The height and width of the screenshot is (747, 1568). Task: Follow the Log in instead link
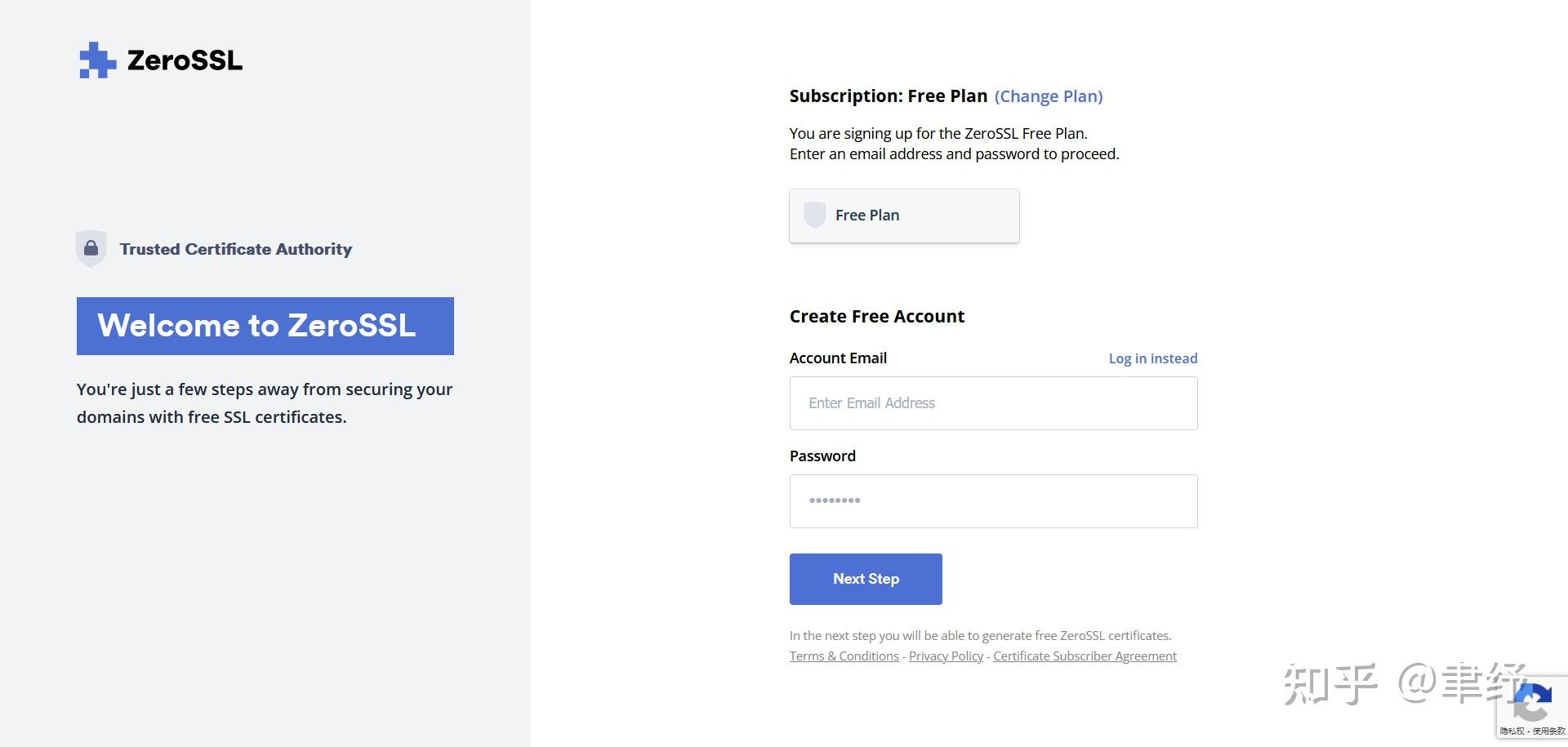pos(1152,358)
